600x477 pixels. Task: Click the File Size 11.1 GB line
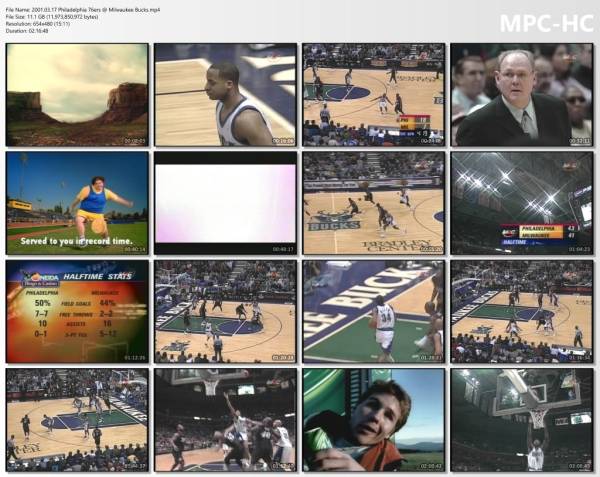52,17
